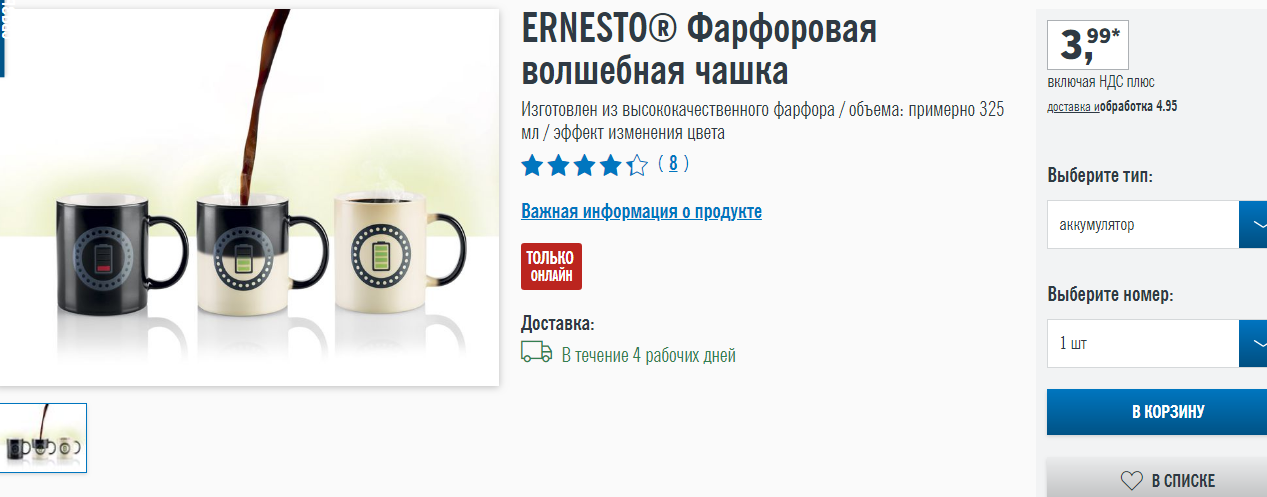Click the green delivery truck icon

click(537, 352)
